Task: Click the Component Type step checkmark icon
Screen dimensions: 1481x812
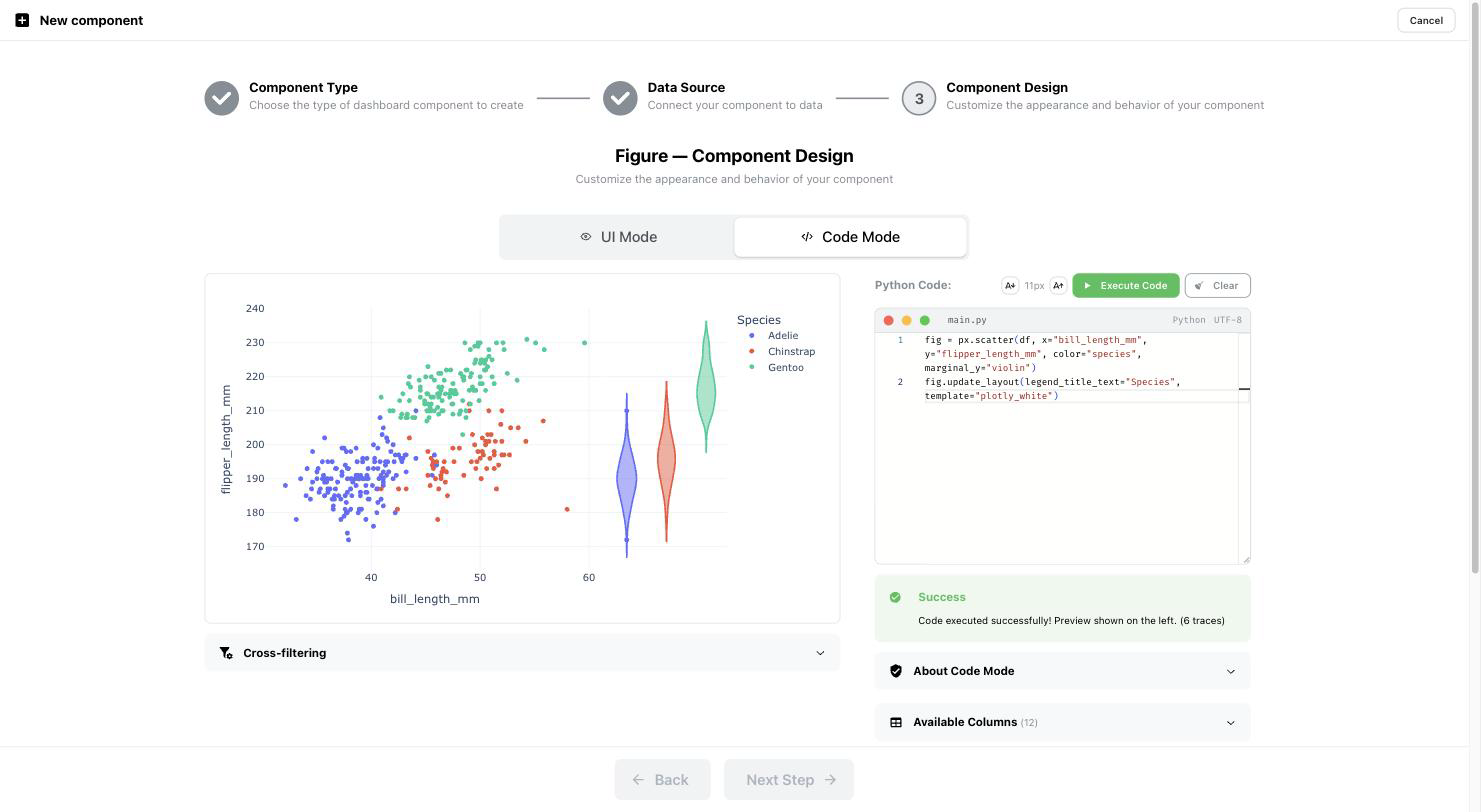Action: pyautogui.click(x=222, y=98)
